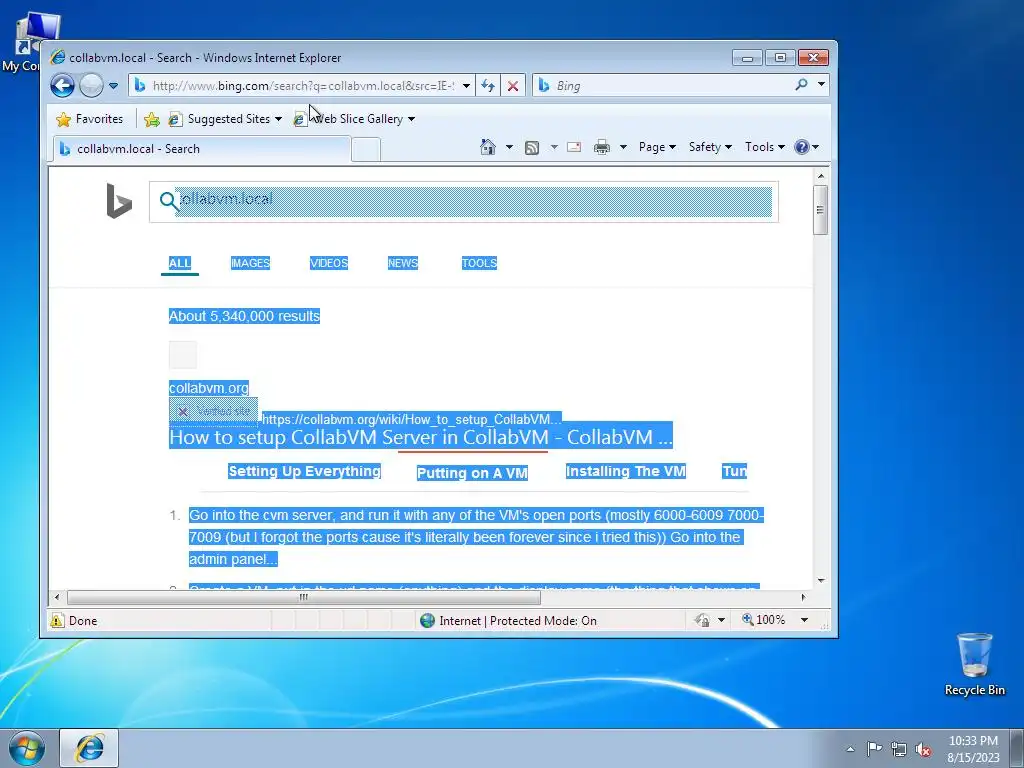Open the Recycle Bin desktop icon

[974, 664]
